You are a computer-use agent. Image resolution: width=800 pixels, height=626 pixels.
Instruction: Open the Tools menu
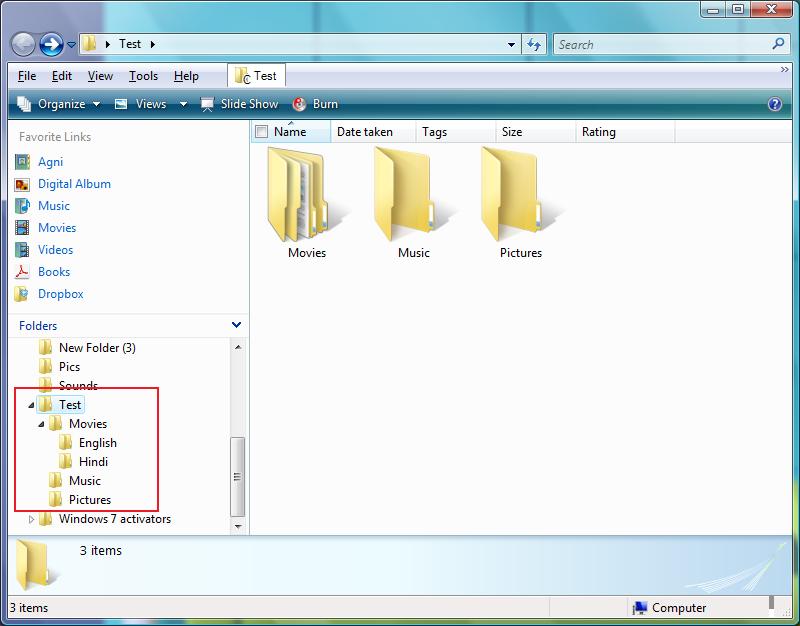click(143, 75)
